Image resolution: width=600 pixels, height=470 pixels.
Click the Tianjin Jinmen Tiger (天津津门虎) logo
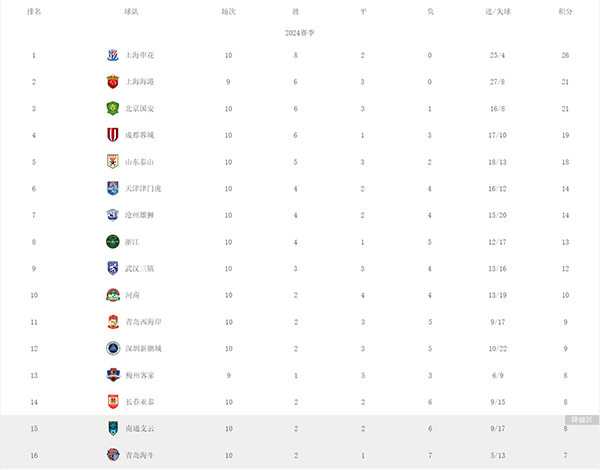coord(113,188)
